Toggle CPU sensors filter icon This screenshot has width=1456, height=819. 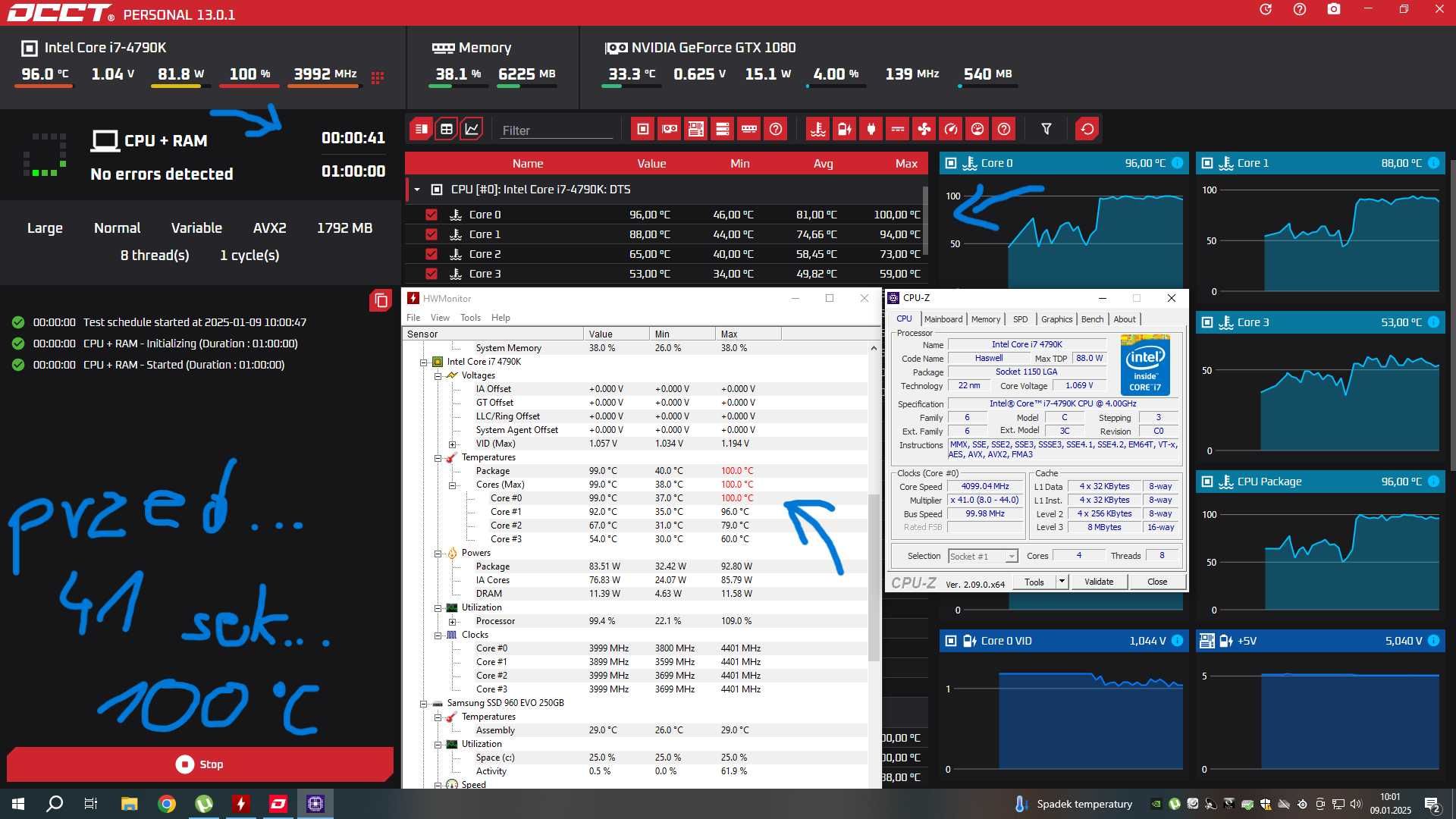(x=643, y=129)
